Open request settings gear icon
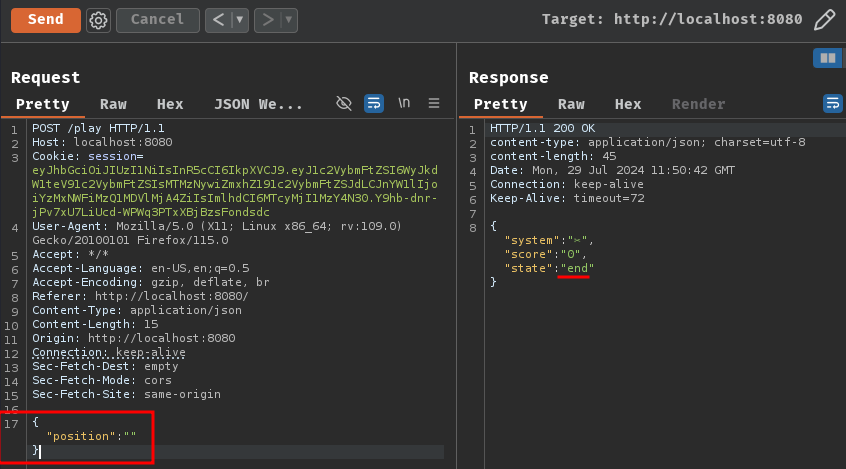 click(98, 21)
